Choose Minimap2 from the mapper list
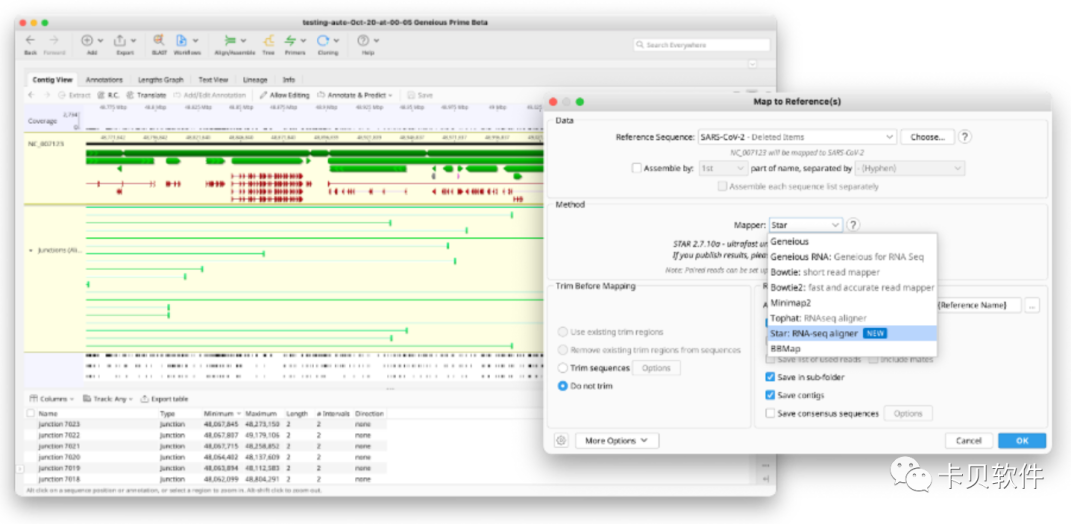Viewport: 1080px width, 524px height. pyautogui.click(x=853, y=302)
